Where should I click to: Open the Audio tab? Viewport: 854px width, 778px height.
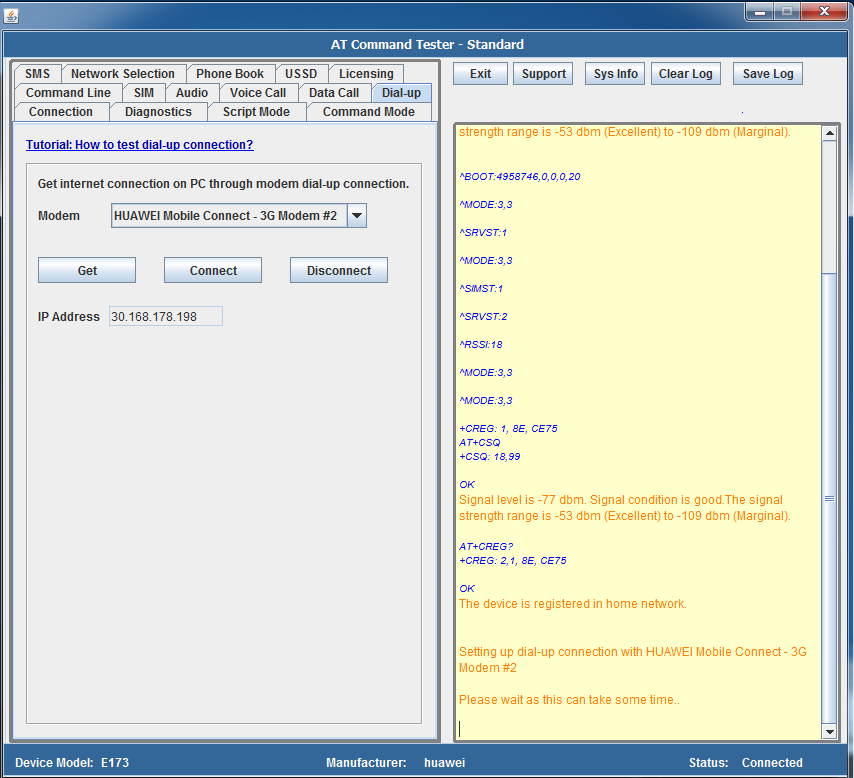(192, 93)
